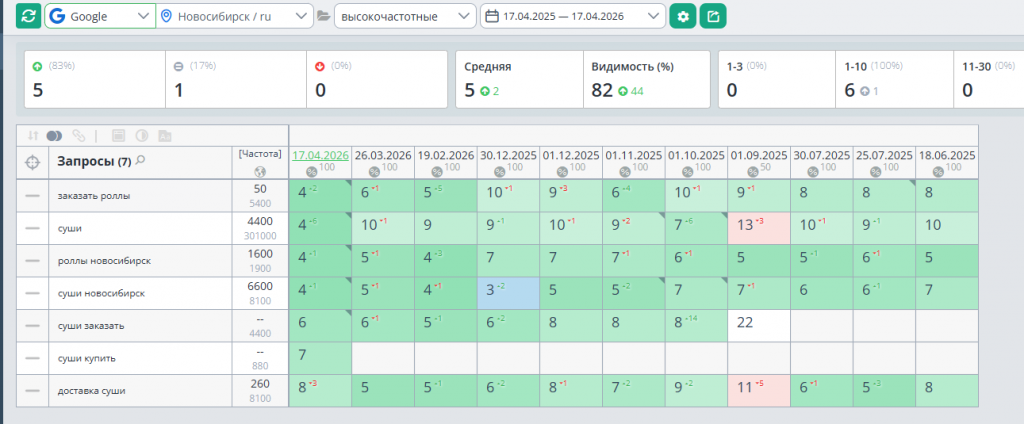1024x424 pixels.
Task: Open the Новосибирск / ru region dropdown
Action: coord(234,16)
